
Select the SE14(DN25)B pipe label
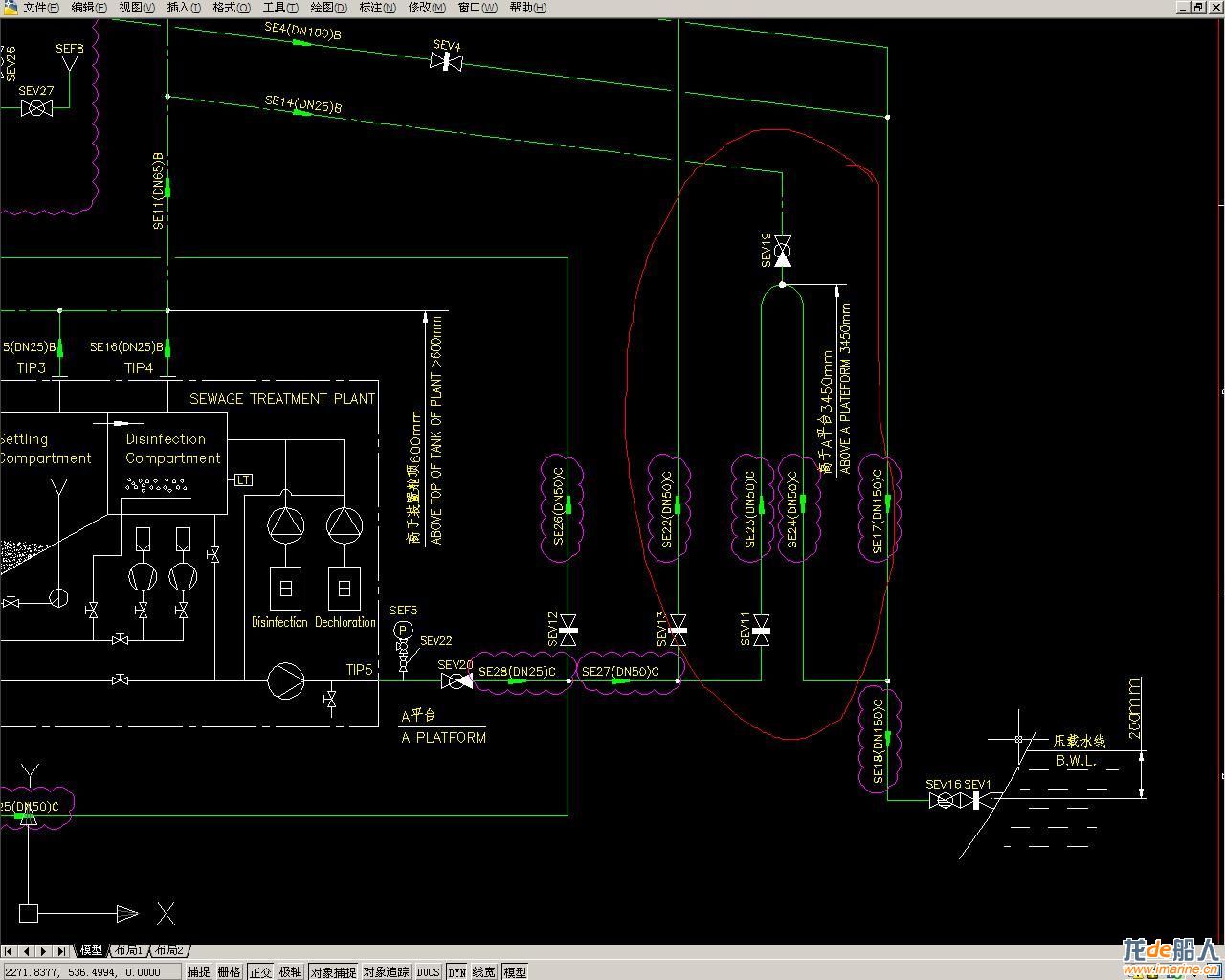(x=303, y=103)
